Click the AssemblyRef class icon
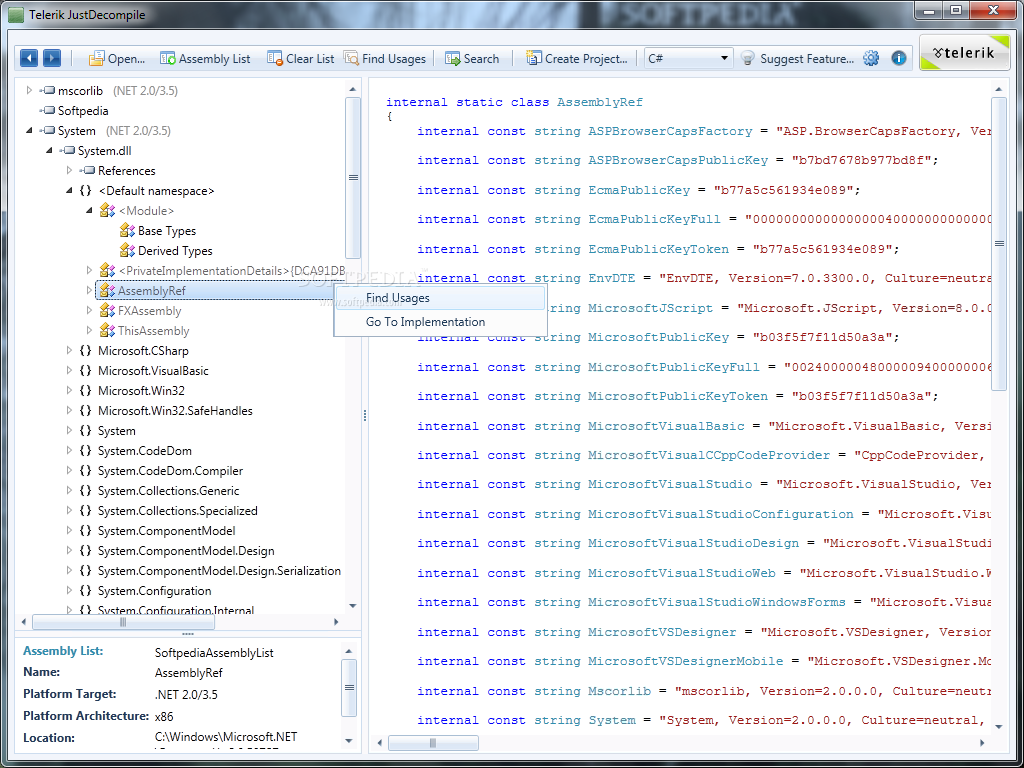This screenshot has height=768, width=1024. [107, 291]
